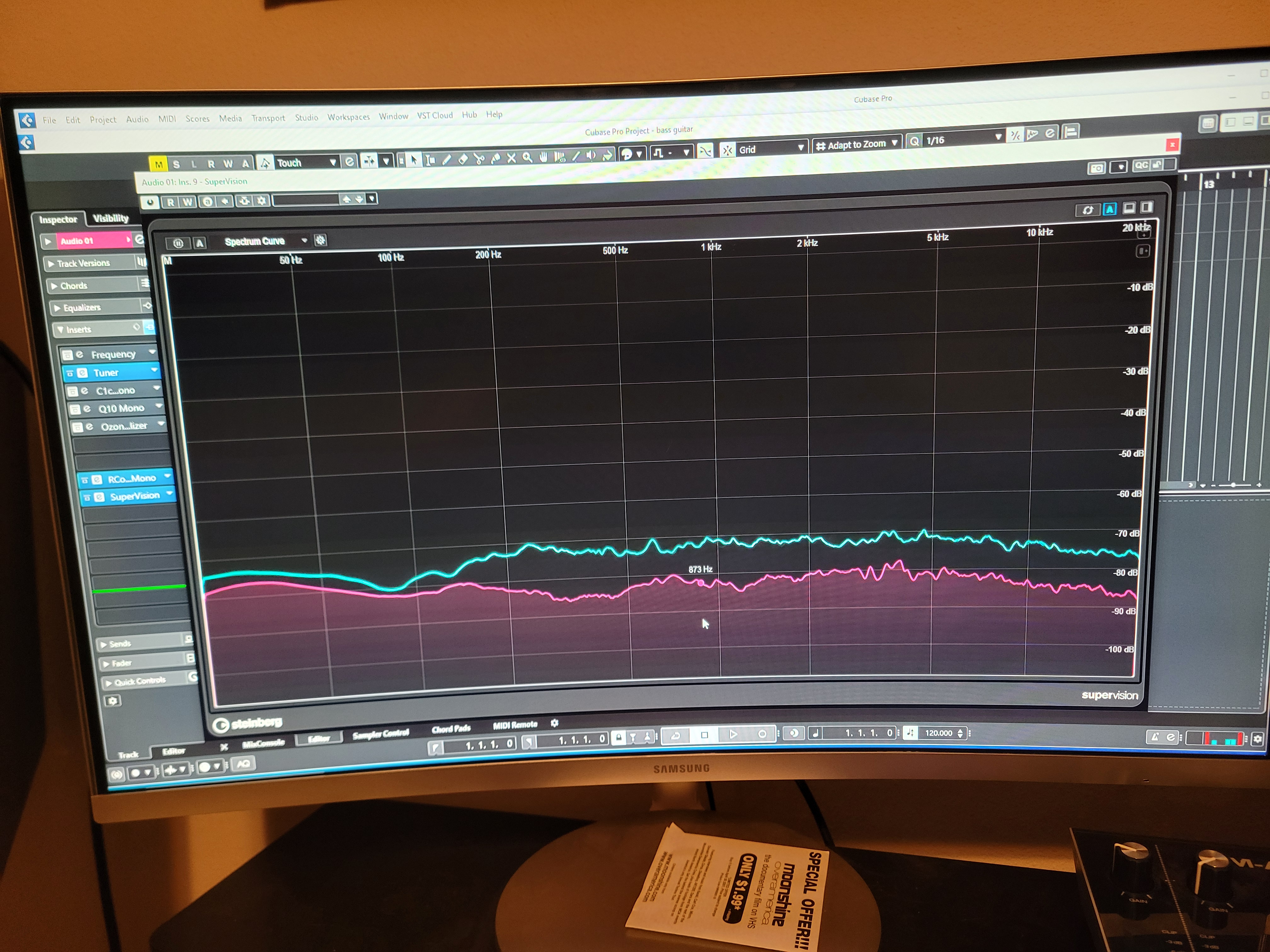This screenshot has width=1270, height=952.
Task: Click the Stop transport button
Action: tap(705, 734)
